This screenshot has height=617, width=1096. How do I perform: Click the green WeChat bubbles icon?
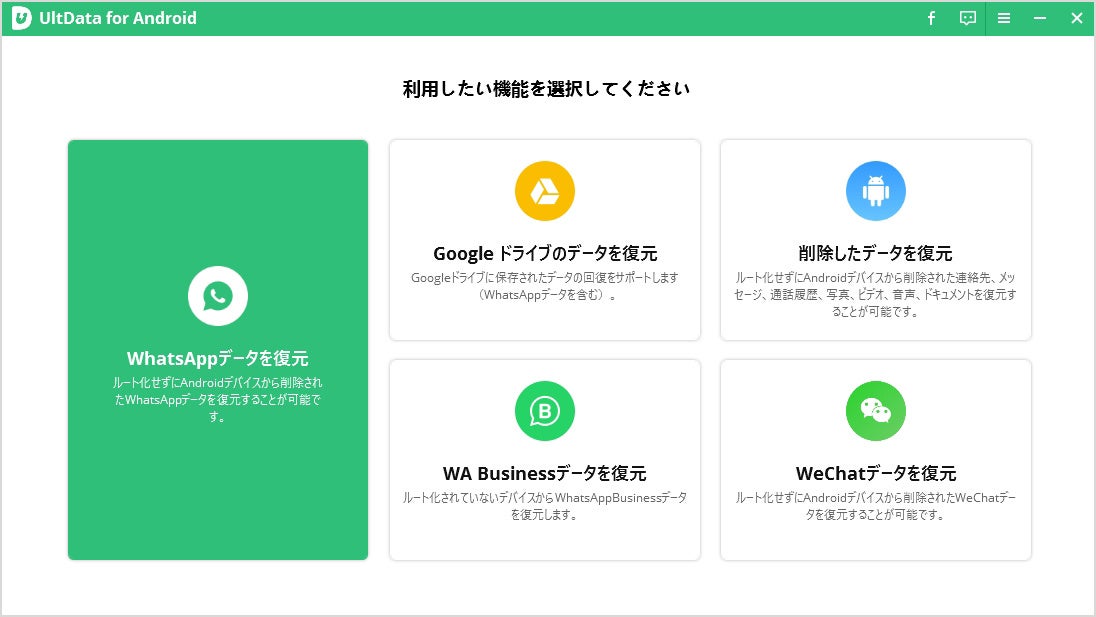click(875, 410)
